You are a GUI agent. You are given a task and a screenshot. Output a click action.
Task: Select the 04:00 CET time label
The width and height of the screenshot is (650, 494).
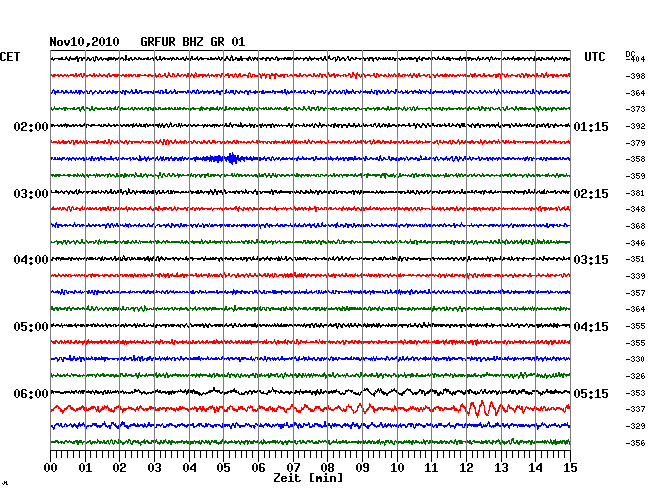point(31,260)
